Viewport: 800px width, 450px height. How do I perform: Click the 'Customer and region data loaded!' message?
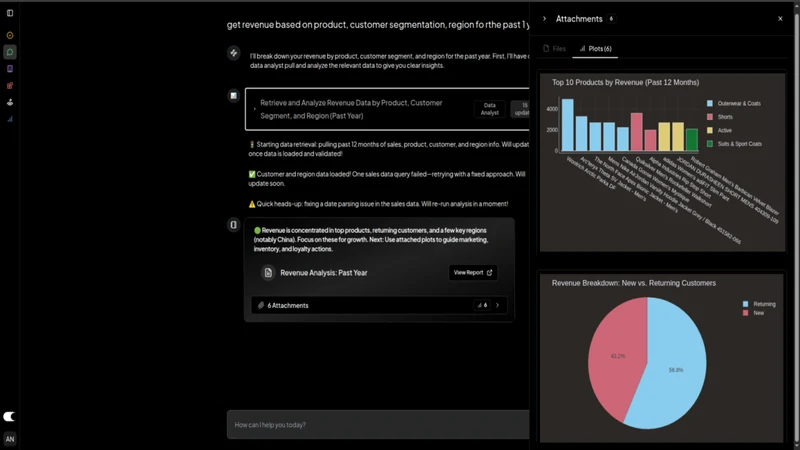coord(387,179)
